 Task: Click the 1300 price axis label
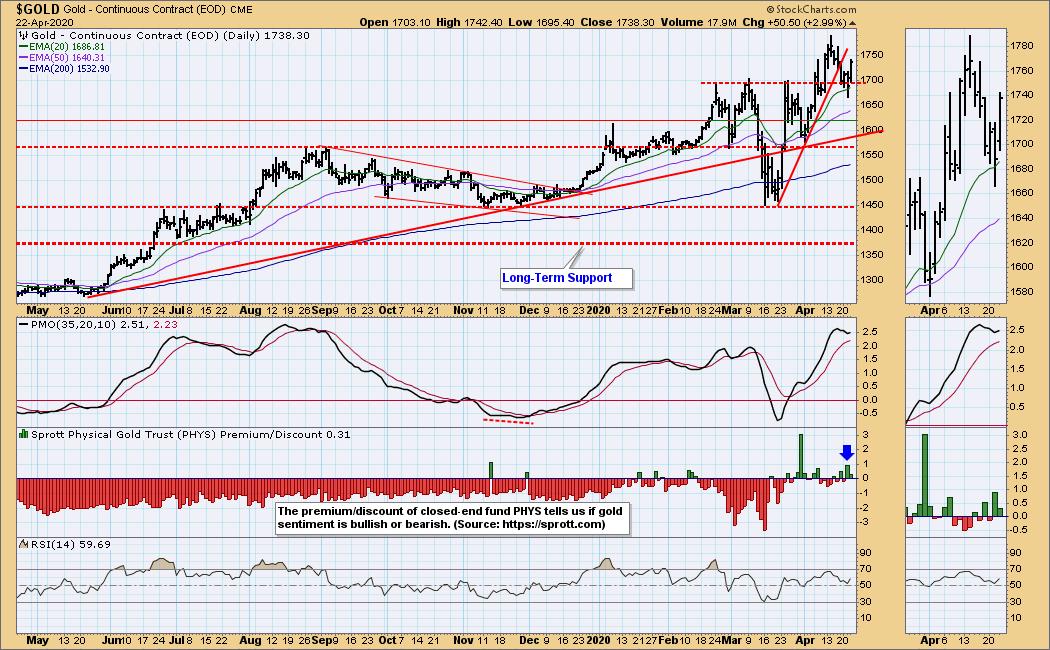(x=872, y=280)
